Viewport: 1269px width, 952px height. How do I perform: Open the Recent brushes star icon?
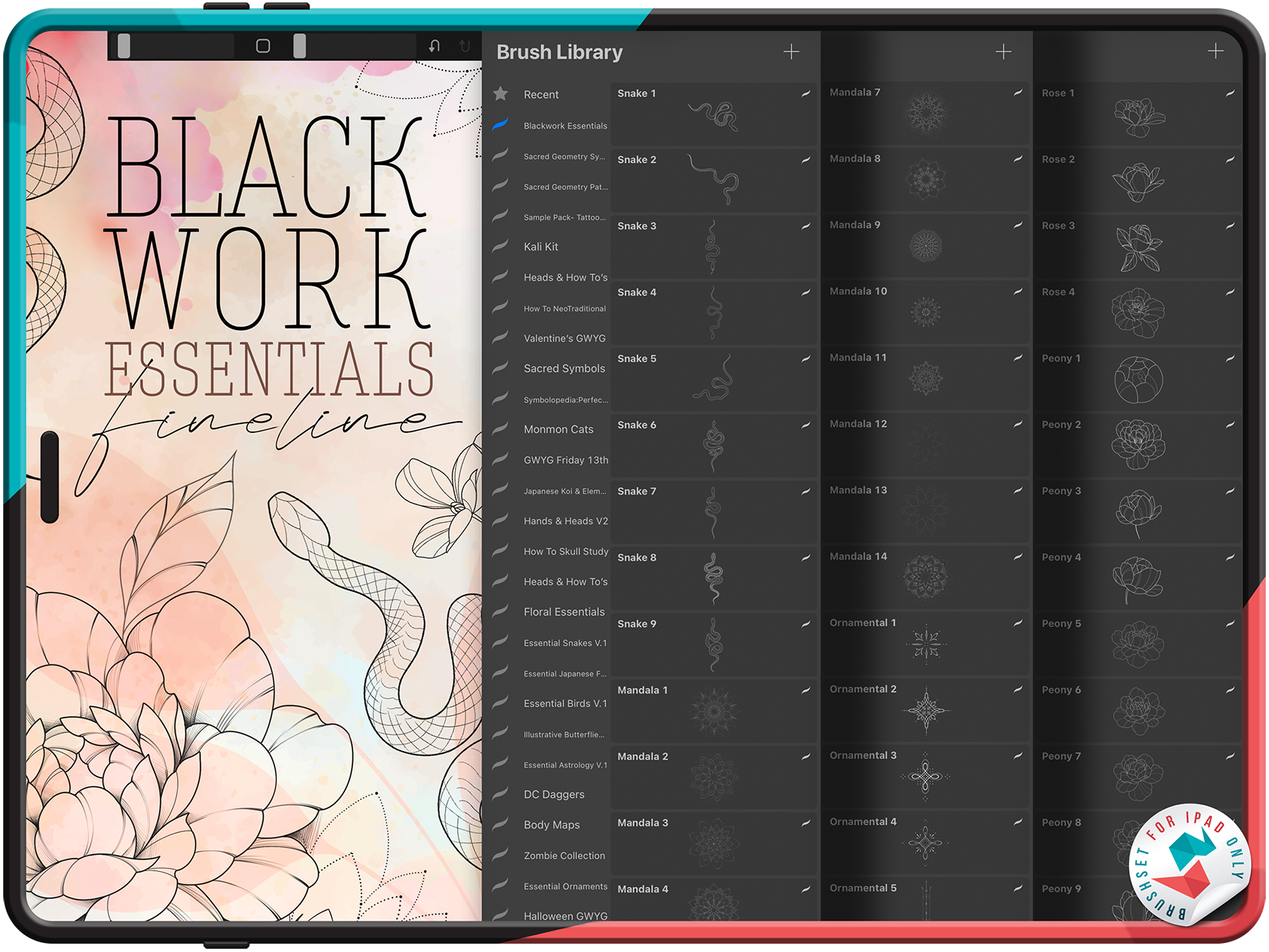501,94
